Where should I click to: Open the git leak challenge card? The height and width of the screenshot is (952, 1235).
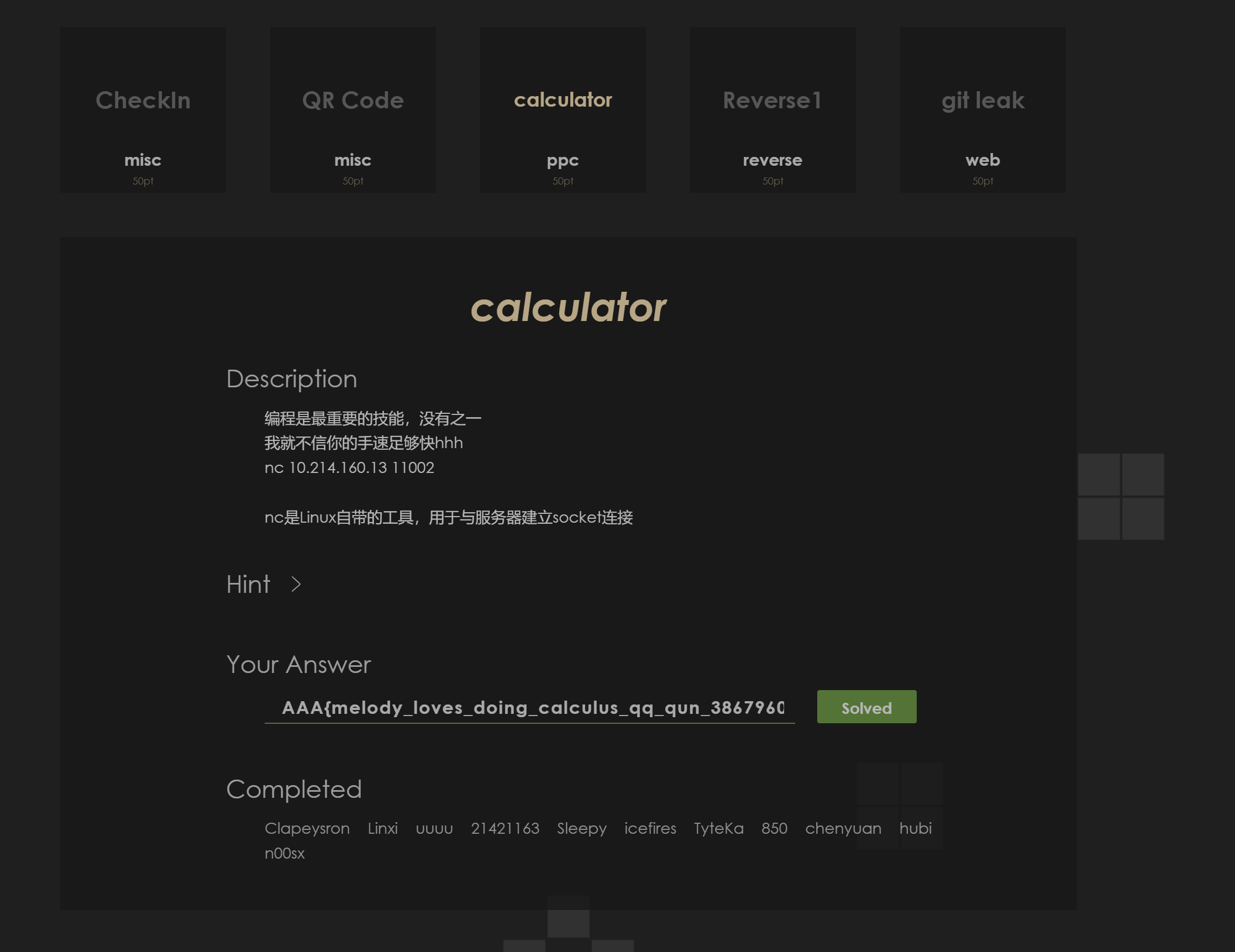tap(983, 109)
